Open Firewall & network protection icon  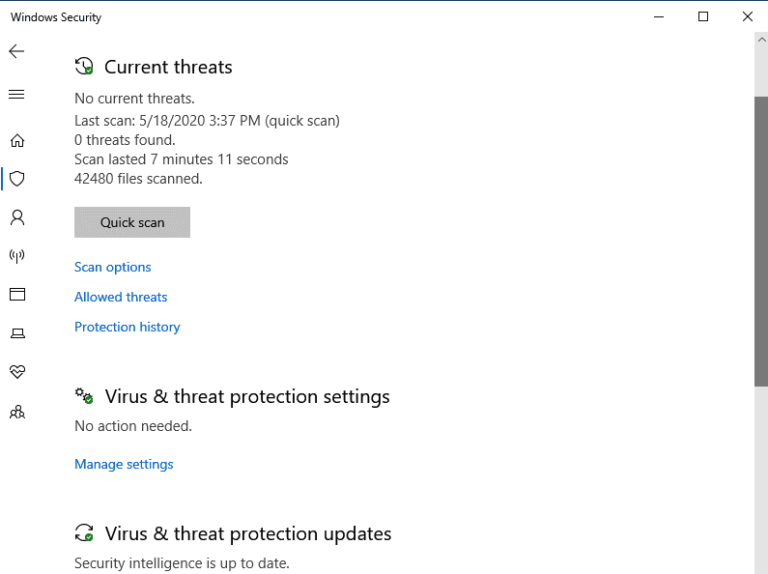coord(16,256)
